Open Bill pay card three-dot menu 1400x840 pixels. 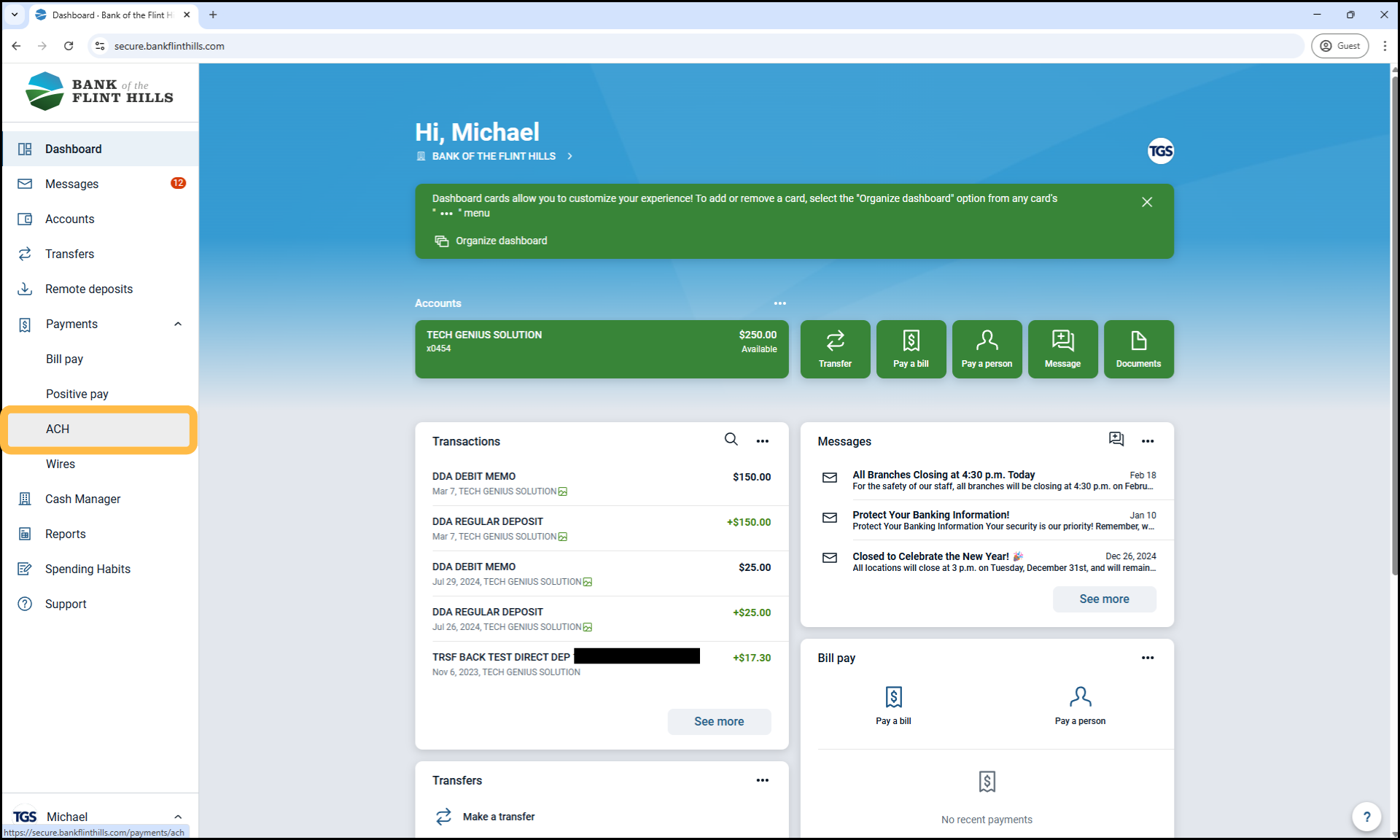[1147, 658]
